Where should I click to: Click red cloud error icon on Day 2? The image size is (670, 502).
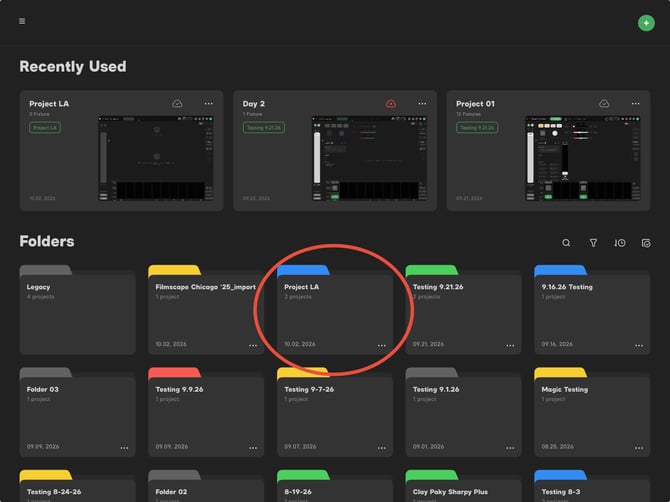coord(391,103)
